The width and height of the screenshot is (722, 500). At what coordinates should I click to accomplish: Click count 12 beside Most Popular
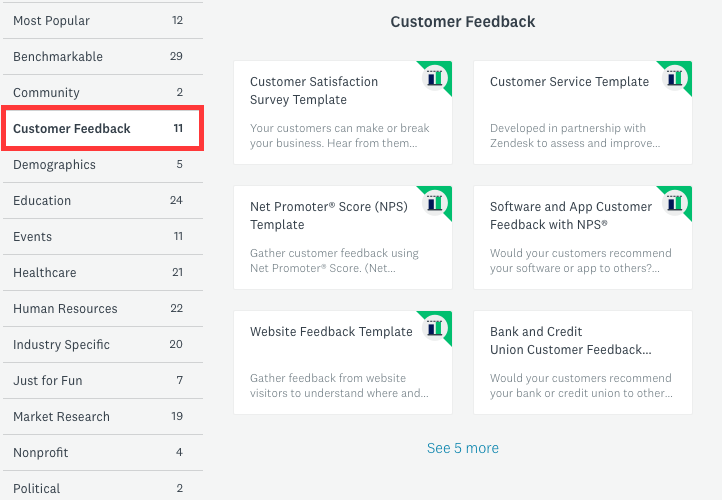[177, 20]
